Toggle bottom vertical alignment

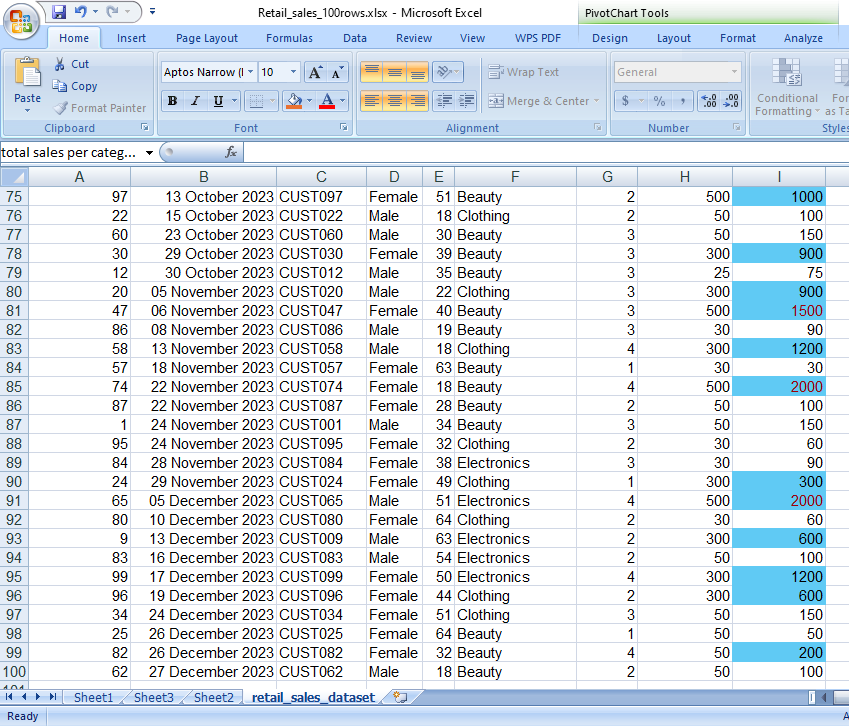coord(417,72)
